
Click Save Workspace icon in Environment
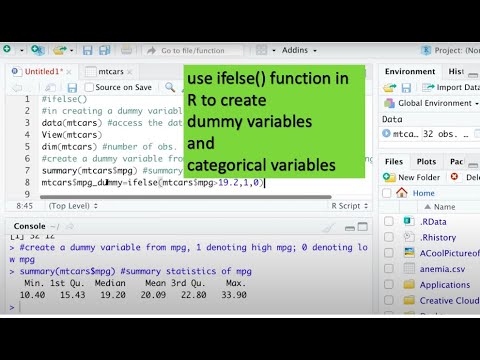tap(406, 88)
